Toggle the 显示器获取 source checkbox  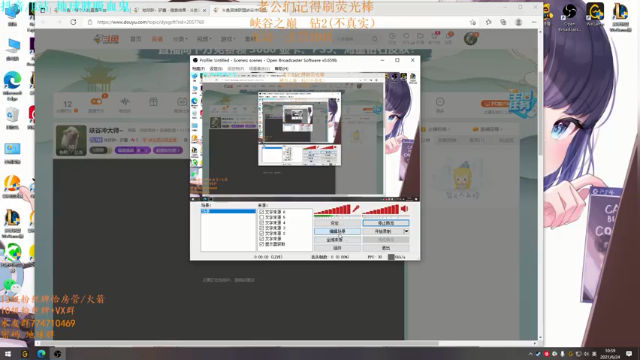click(x=262, y=244)
